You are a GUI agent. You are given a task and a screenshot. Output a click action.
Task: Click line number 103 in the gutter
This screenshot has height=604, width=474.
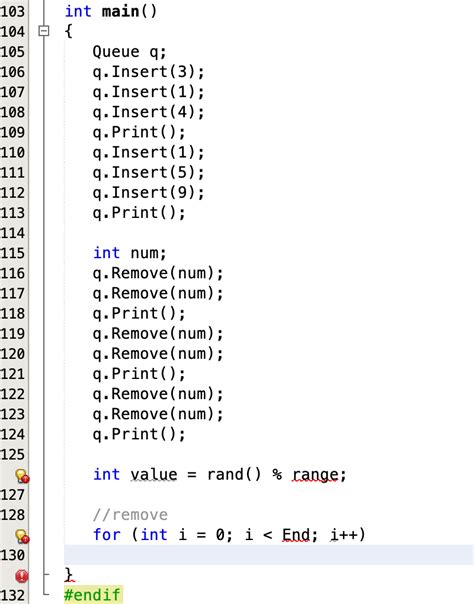coord(13,11)
